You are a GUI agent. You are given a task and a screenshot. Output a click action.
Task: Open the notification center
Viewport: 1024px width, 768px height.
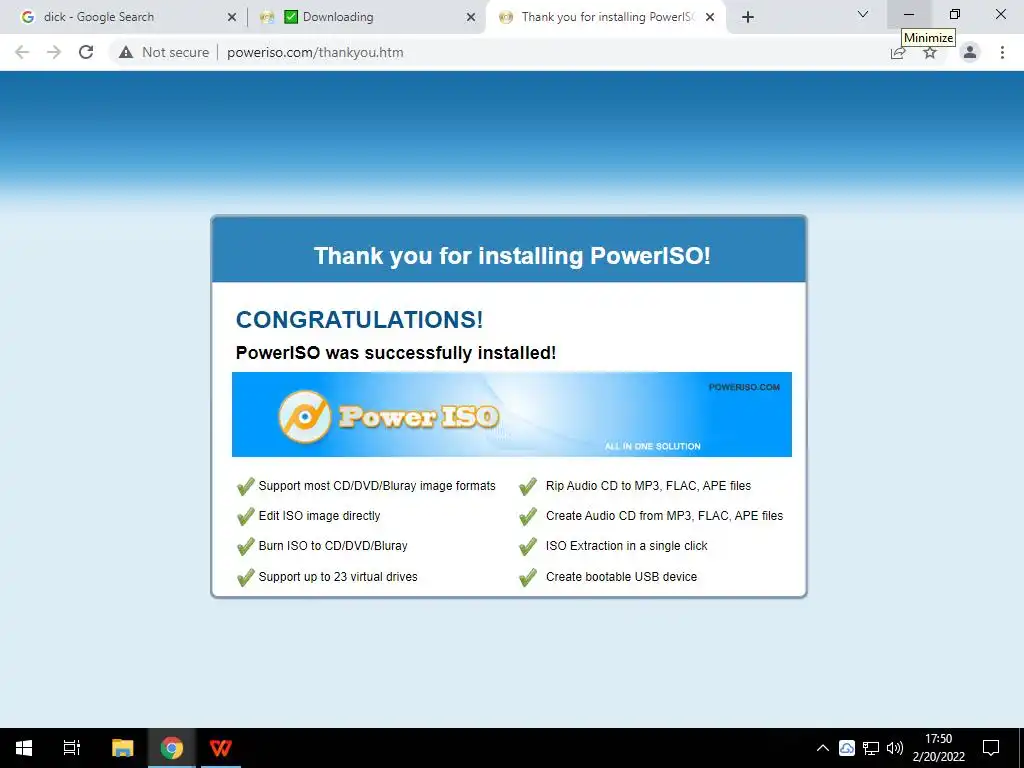tap(991, 748)
